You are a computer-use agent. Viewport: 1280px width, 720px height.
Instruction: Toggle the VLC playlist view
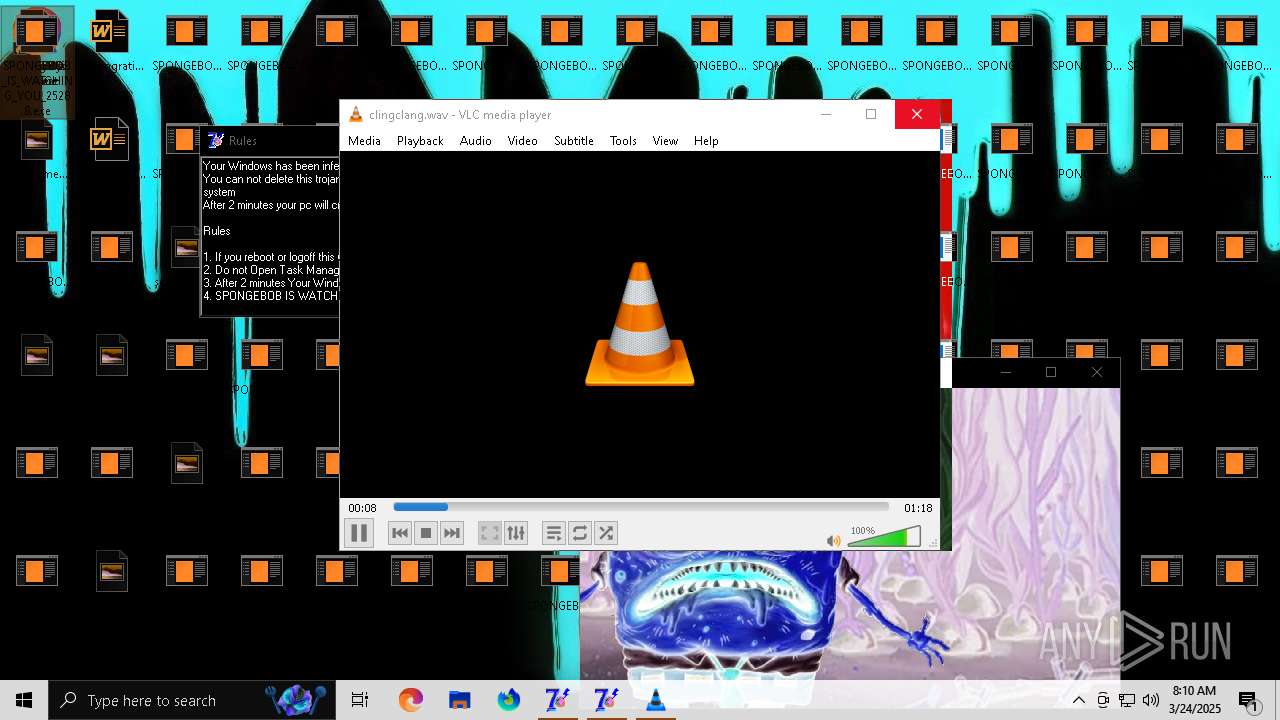(553, 533)
